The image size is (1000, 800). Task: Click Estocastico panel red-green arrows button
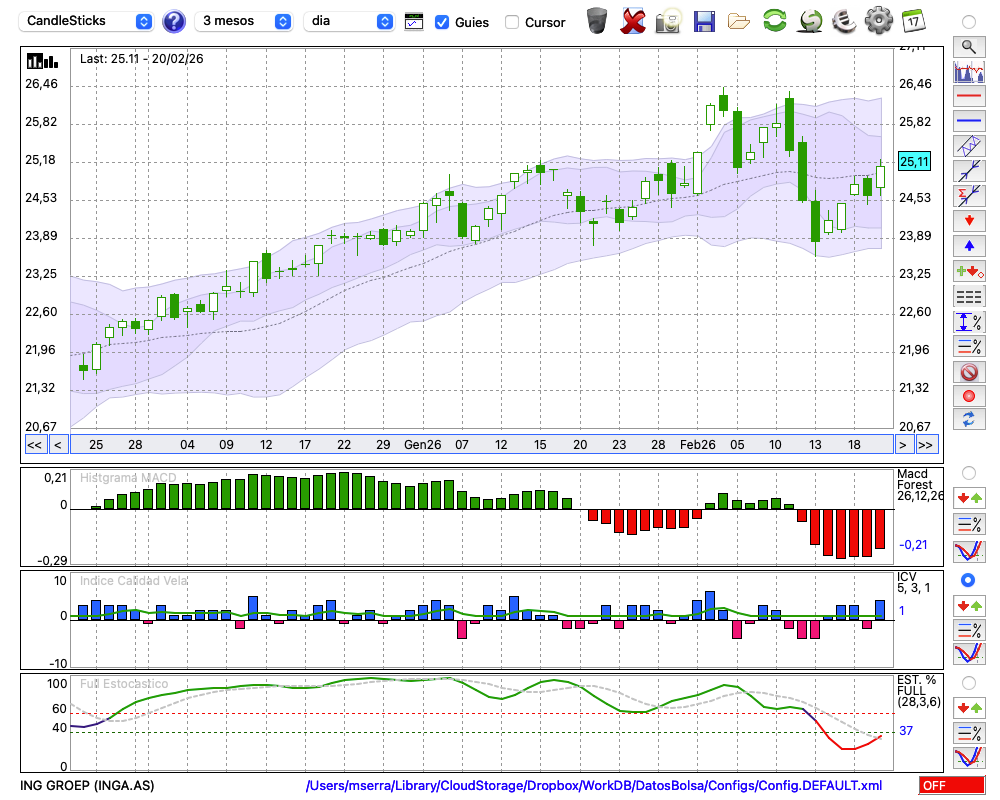pos(969,707)
